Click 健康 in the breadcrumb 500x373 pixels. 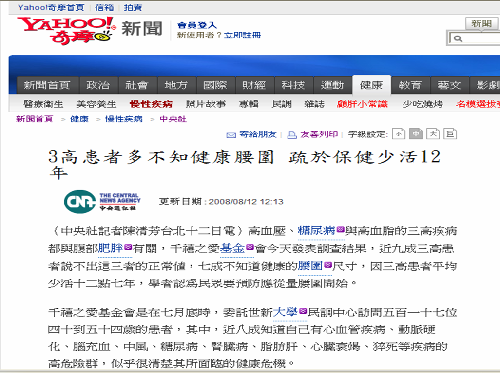tap(79, 119)
